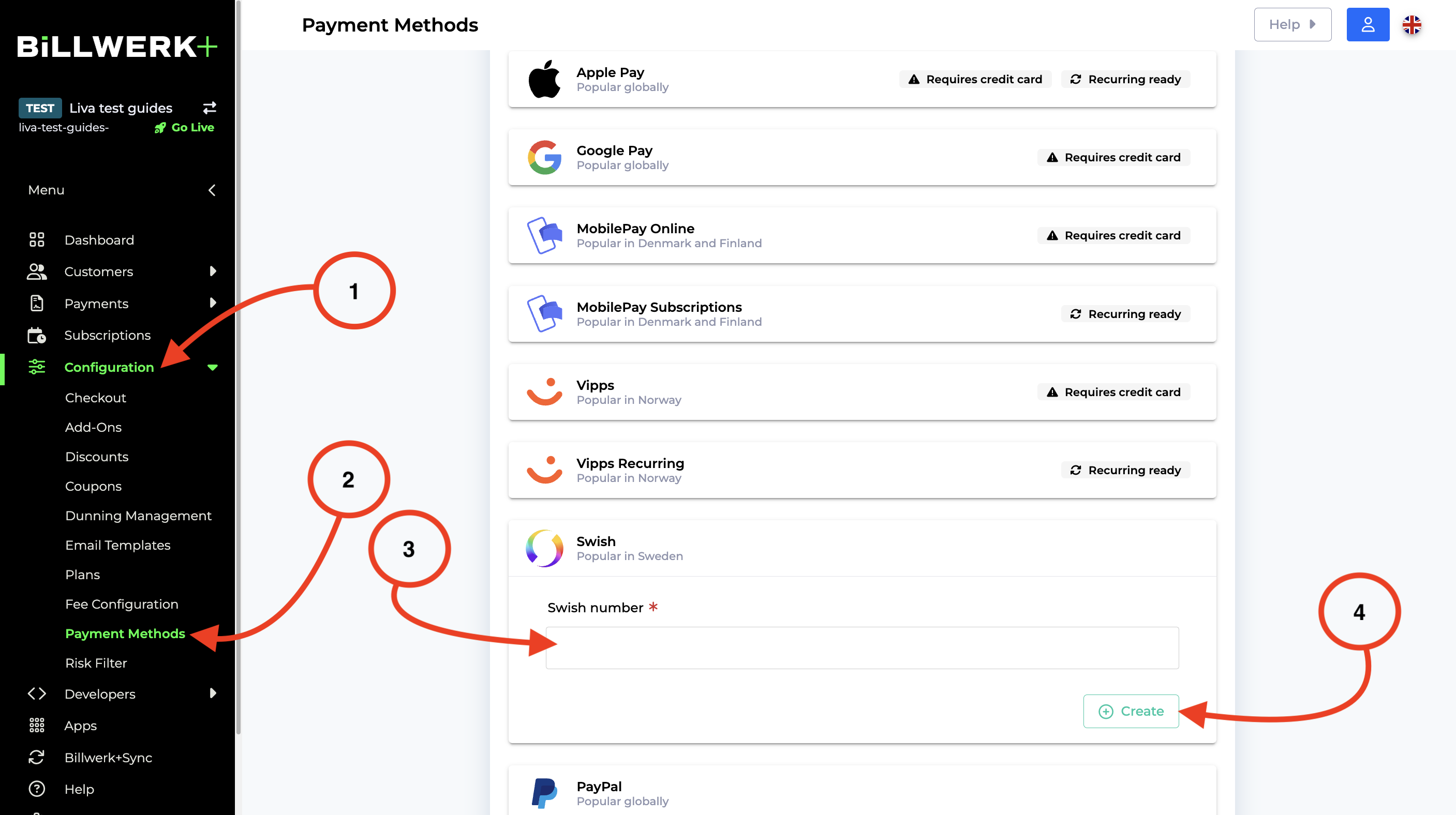Click the Configuration settings icon
Image resolution: width=1456 pixels, height=815 pixels.
click(x=36, y=367)
